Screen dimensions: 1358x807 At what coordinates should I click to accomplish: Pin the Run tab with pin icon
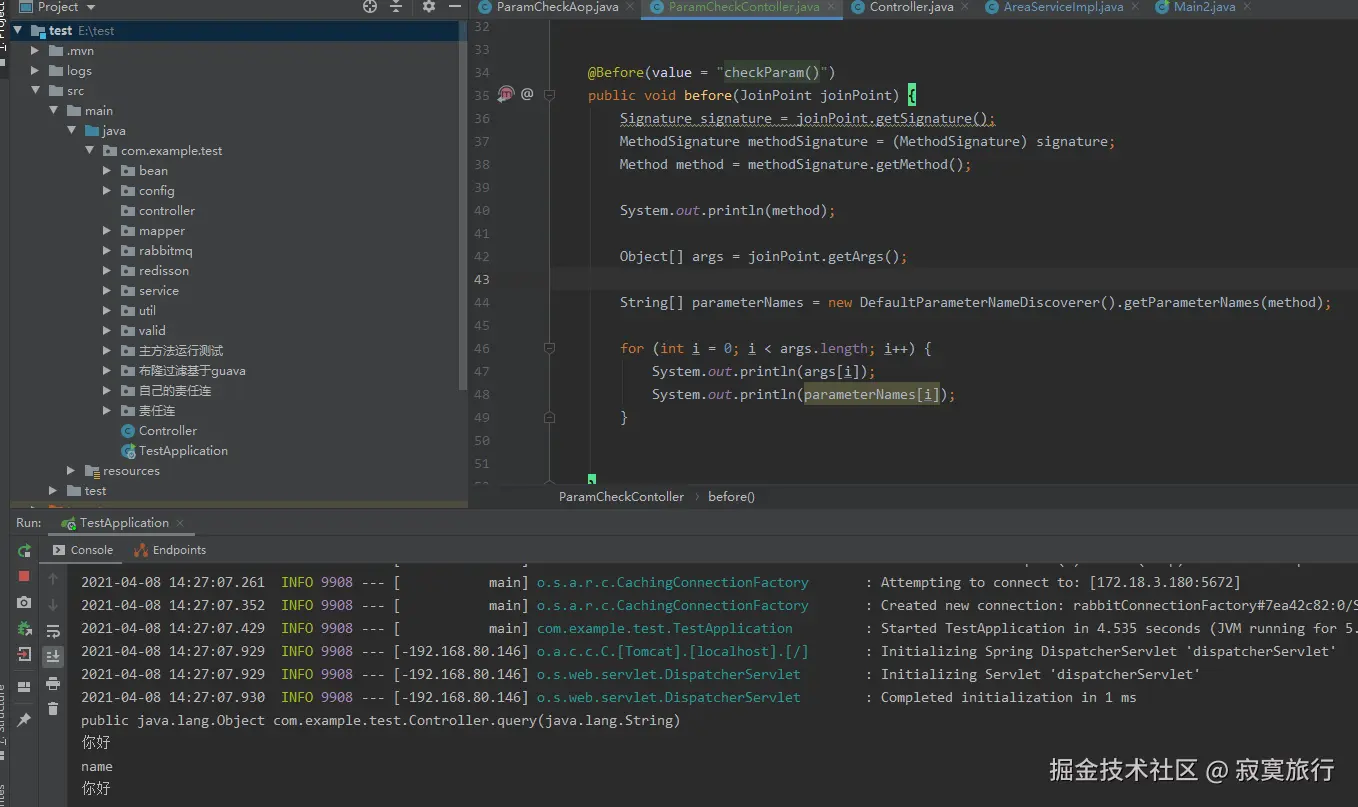24,719
